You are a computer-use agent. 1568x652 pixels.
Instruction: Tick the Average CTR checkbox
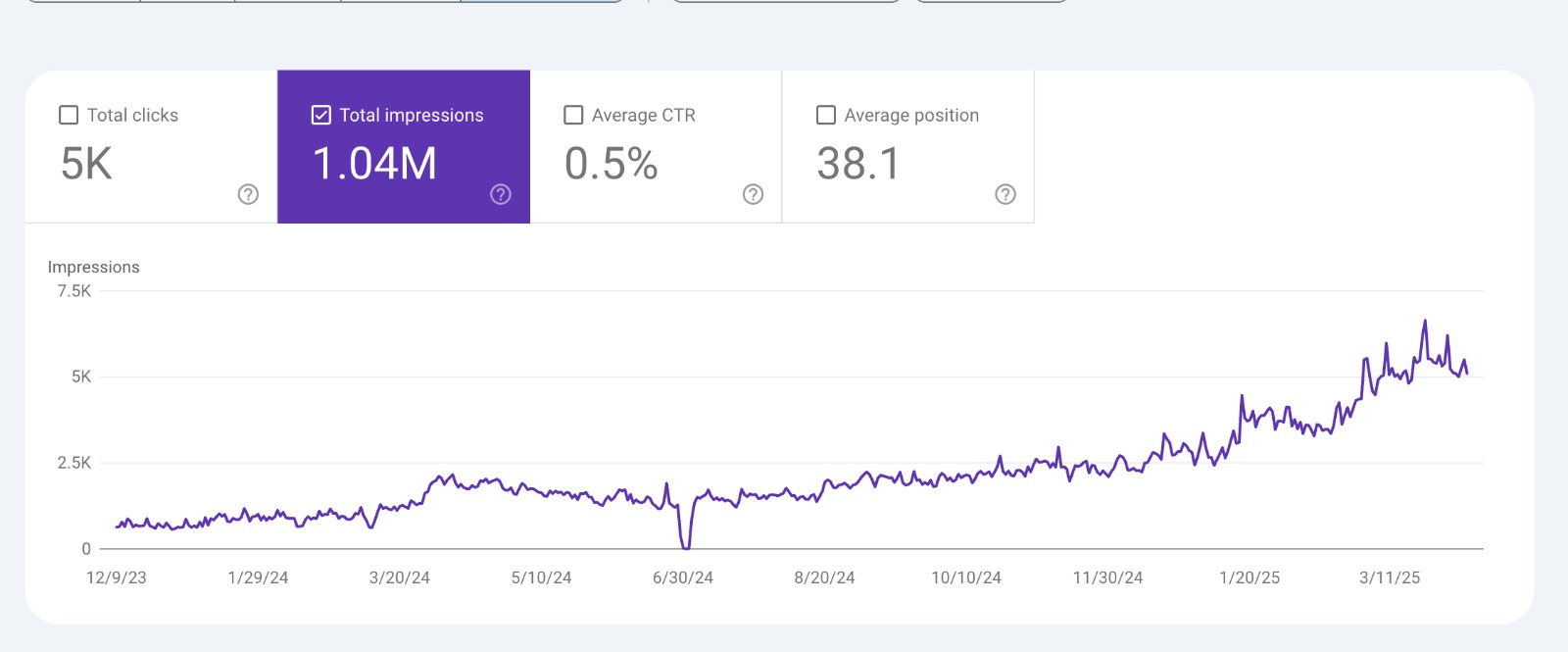[x=573, y=115]
